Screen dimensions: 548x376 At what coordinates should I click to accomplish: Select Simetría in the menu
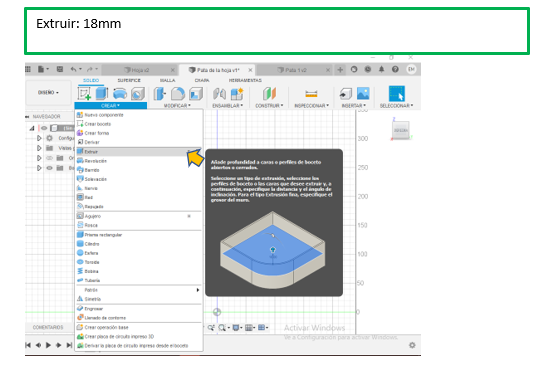[139, 299]
